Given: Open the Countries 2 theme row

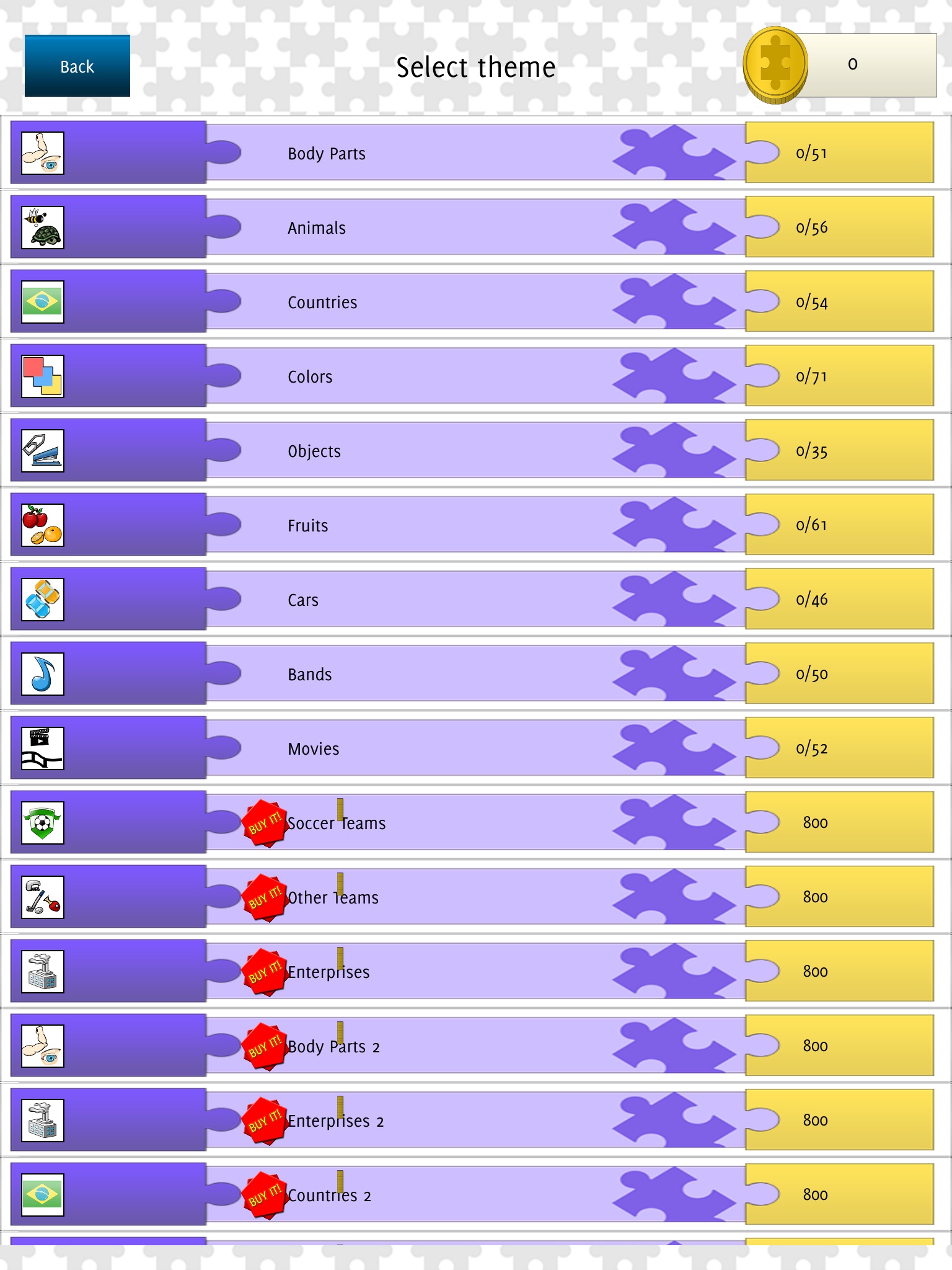Looking at the screenshot, I should pos(330,1196).
